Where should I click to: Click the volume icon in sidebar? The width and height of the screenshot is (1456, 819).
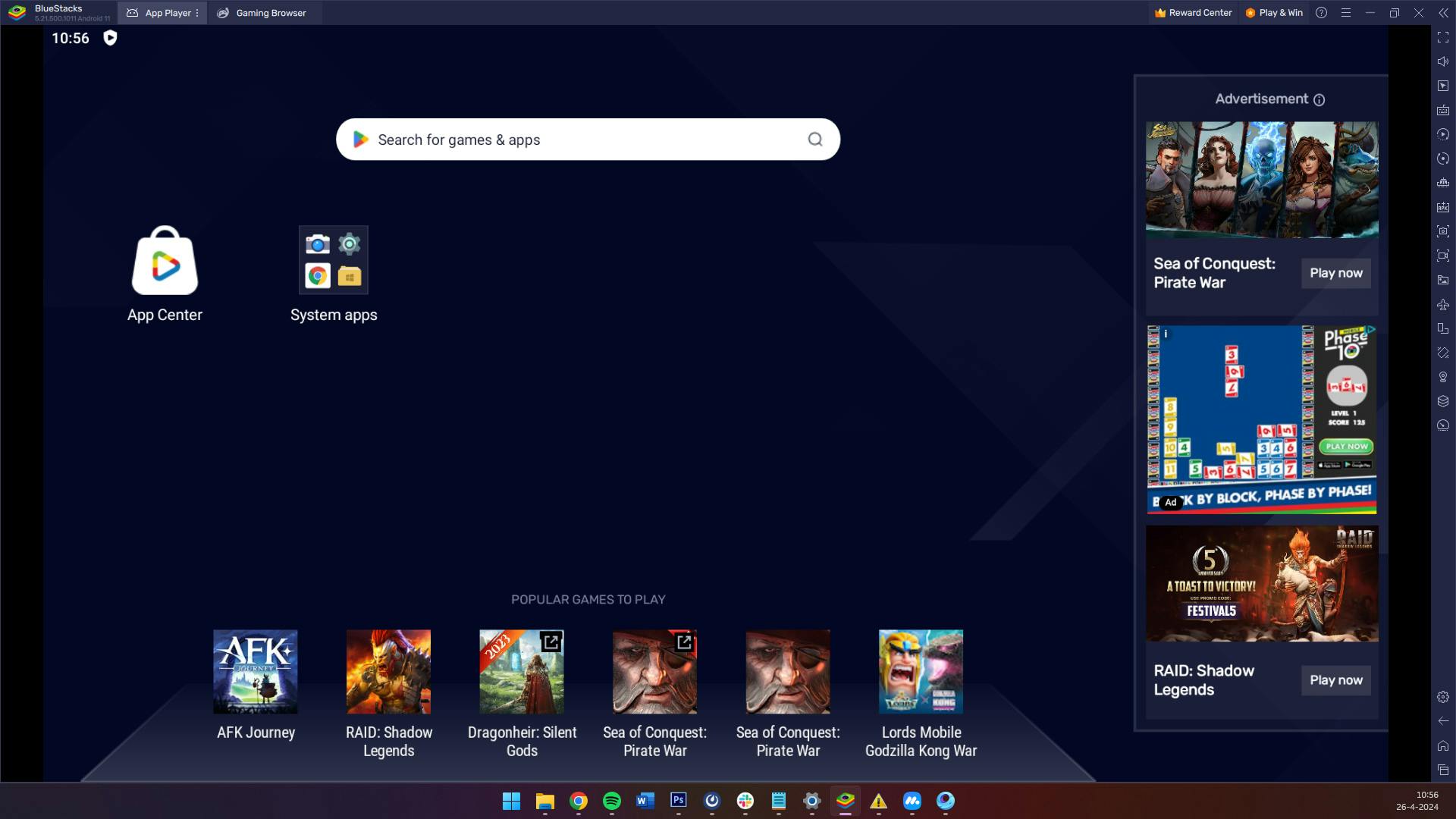(1443, 61)
